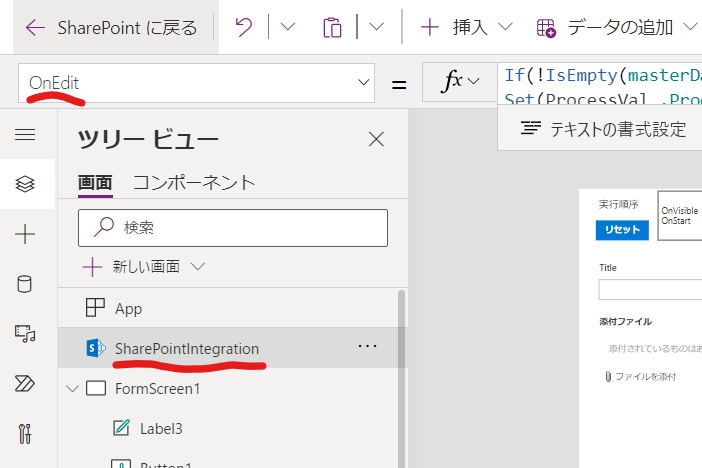The image size is (702, 468).
Task: Click the undo icon
Action: pyautogui.click(x=244, y=27)
